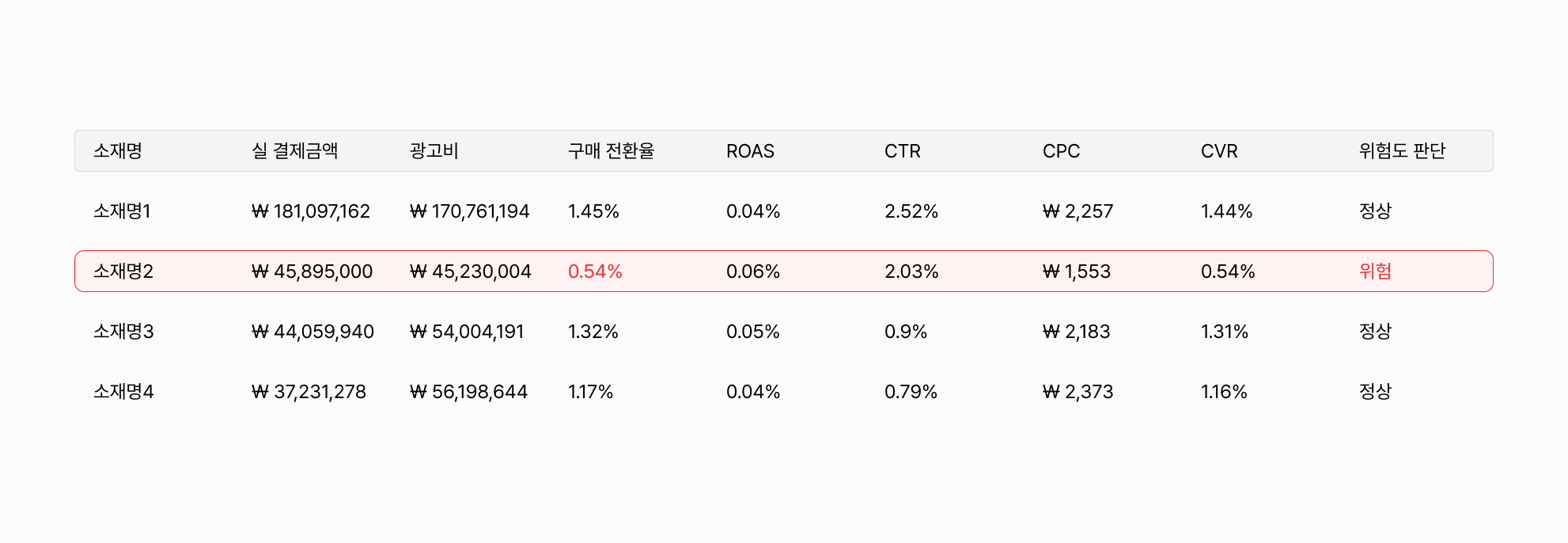Select the ₩ 2,373 CPC cell
Viewport: 1568px width, 543px height.
[x=1078, y=392]
